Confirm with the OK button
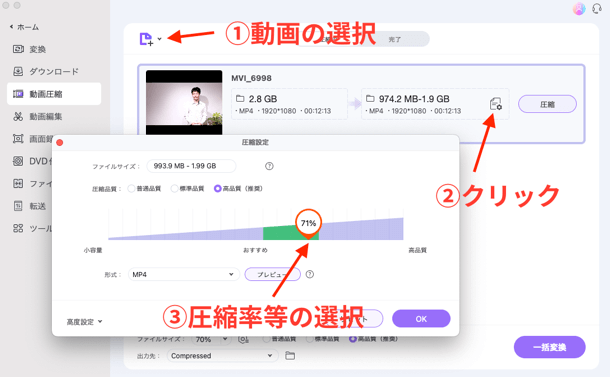Image resolution: width=610 pixels, height=377 pixels. pos(421,319)
